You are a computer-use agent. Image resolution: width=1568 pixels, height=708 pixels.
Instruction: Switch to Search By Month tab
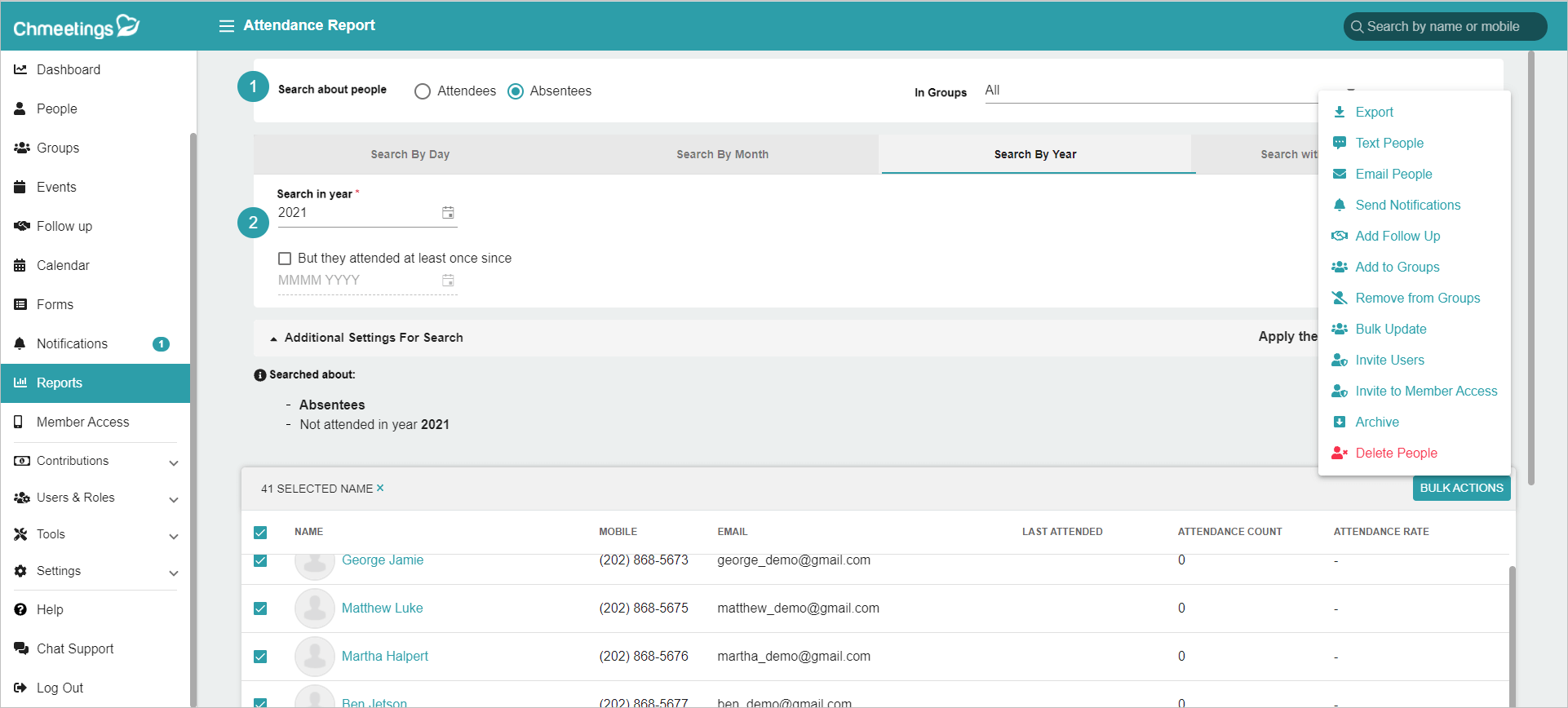722,154
